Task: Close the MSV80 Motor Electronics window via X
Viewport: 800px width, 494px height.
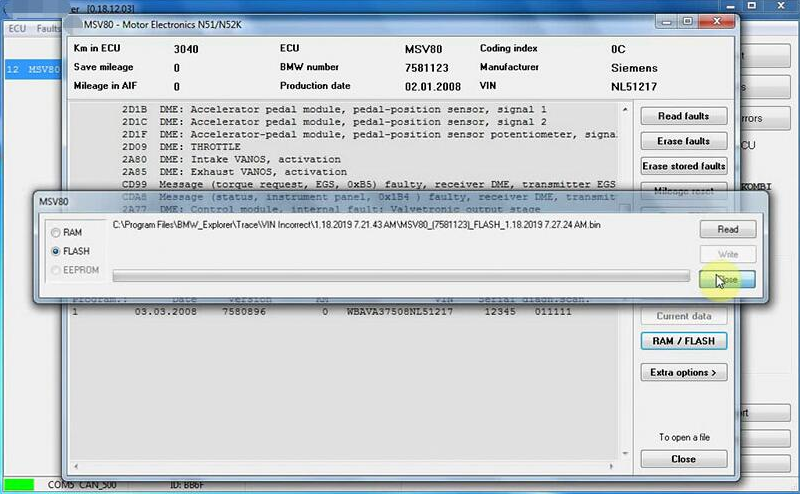Action: [x=717, y=21]
